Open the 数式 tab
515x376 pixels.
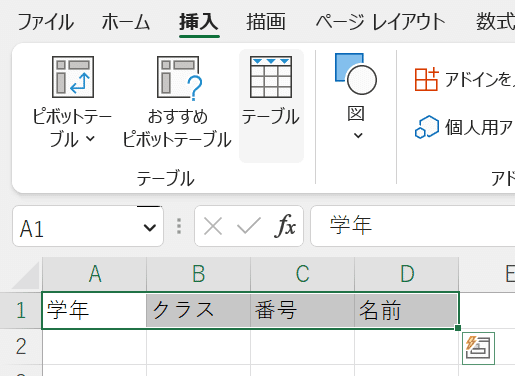tap(495, 22)
